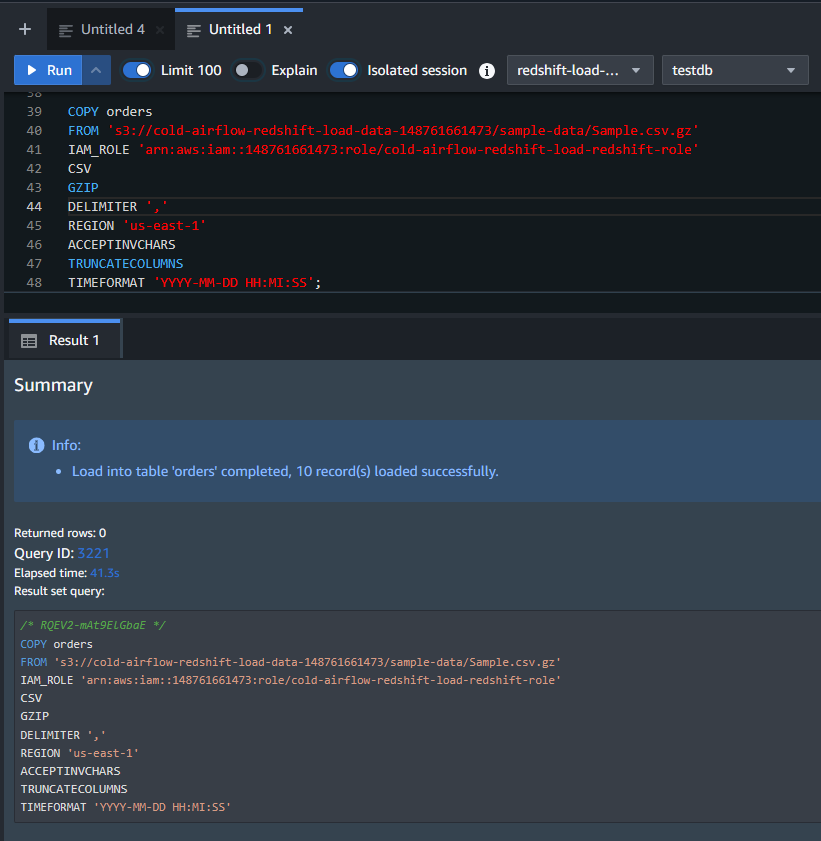
Task: Close the Untitled 1 tab
Action: (288, 30)
